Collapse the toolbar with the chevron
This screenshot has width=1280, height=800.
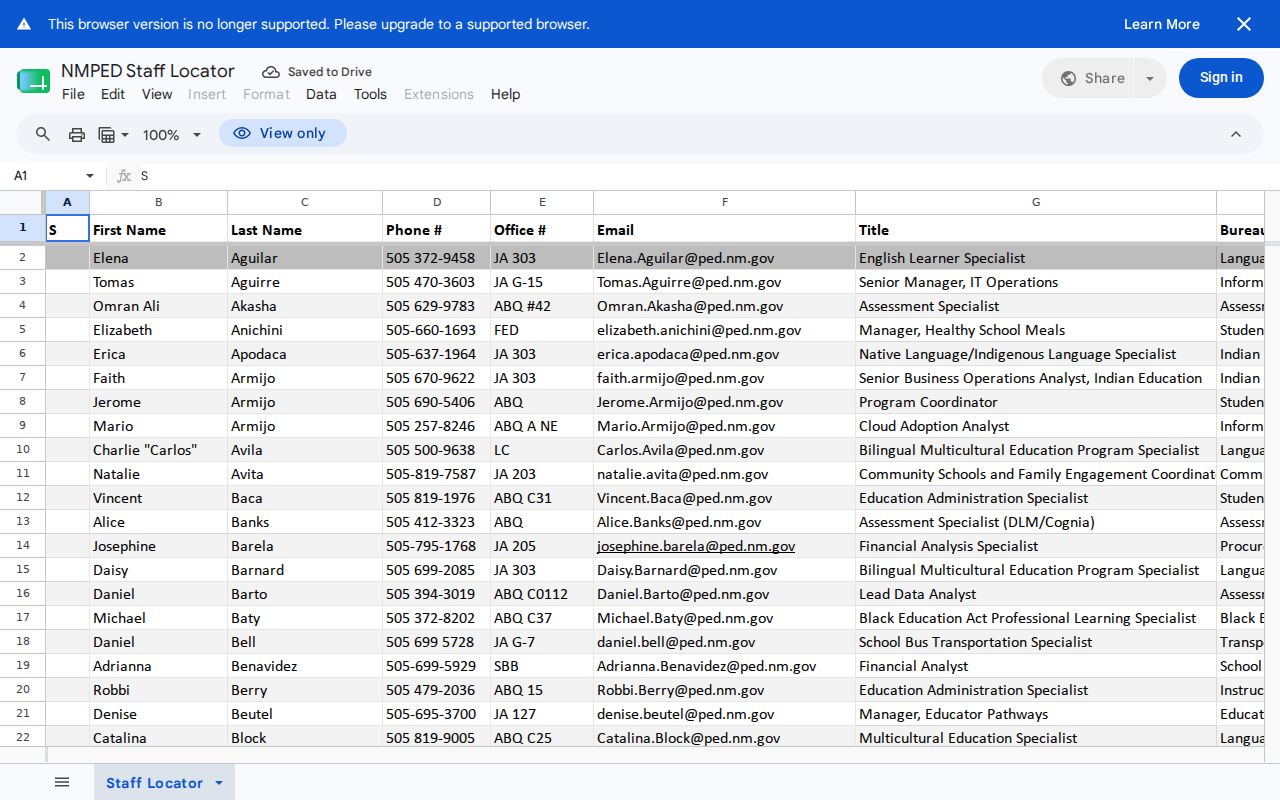[1236, 134]
